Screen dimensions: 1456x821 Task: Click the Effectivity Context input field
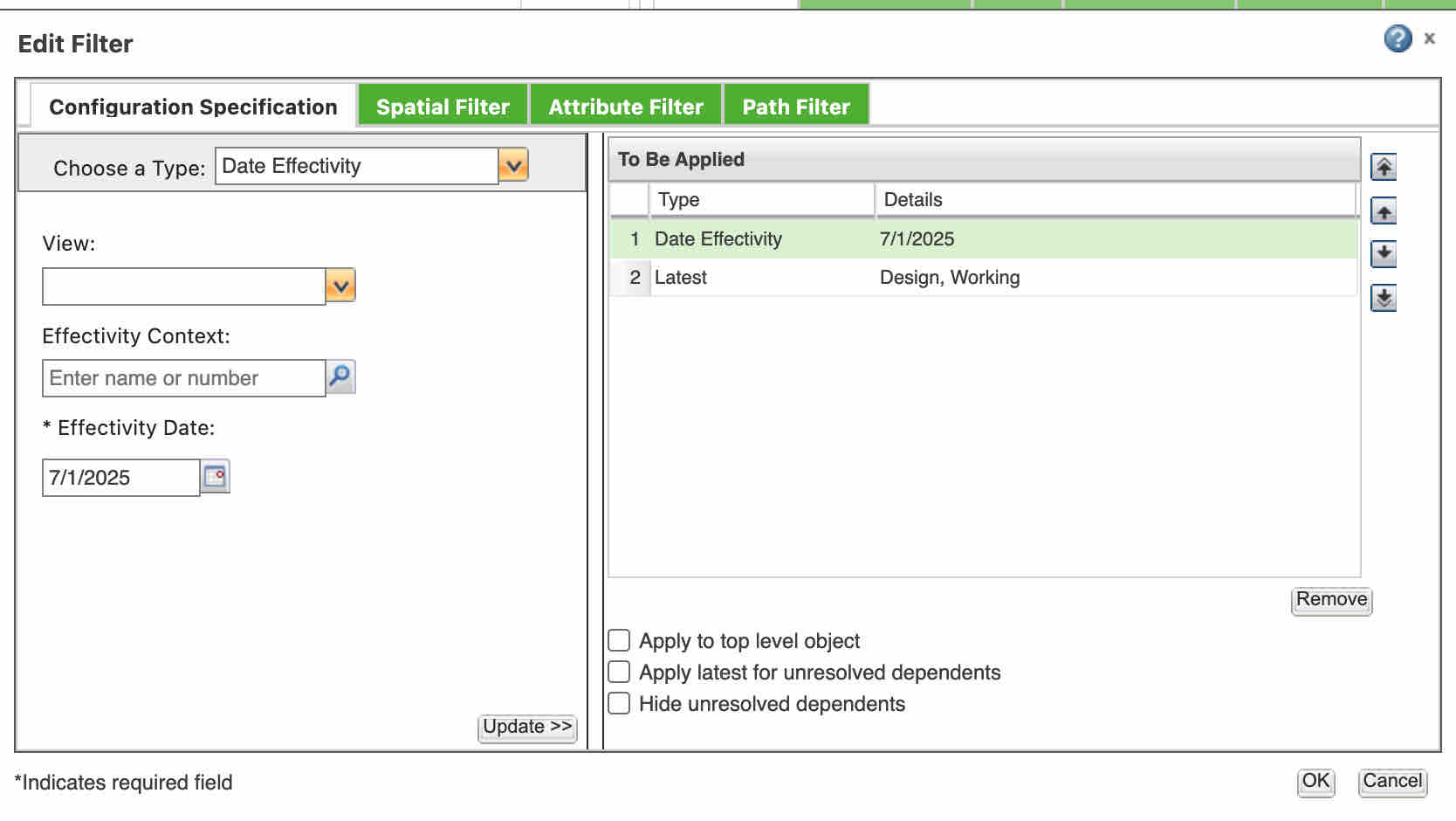click(x=184, y=378)
